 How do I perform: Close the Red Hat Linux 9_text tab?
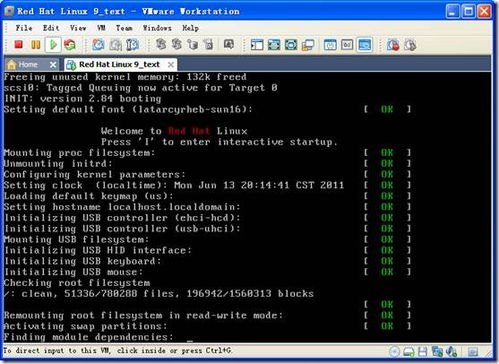click(x=171, y=65)
